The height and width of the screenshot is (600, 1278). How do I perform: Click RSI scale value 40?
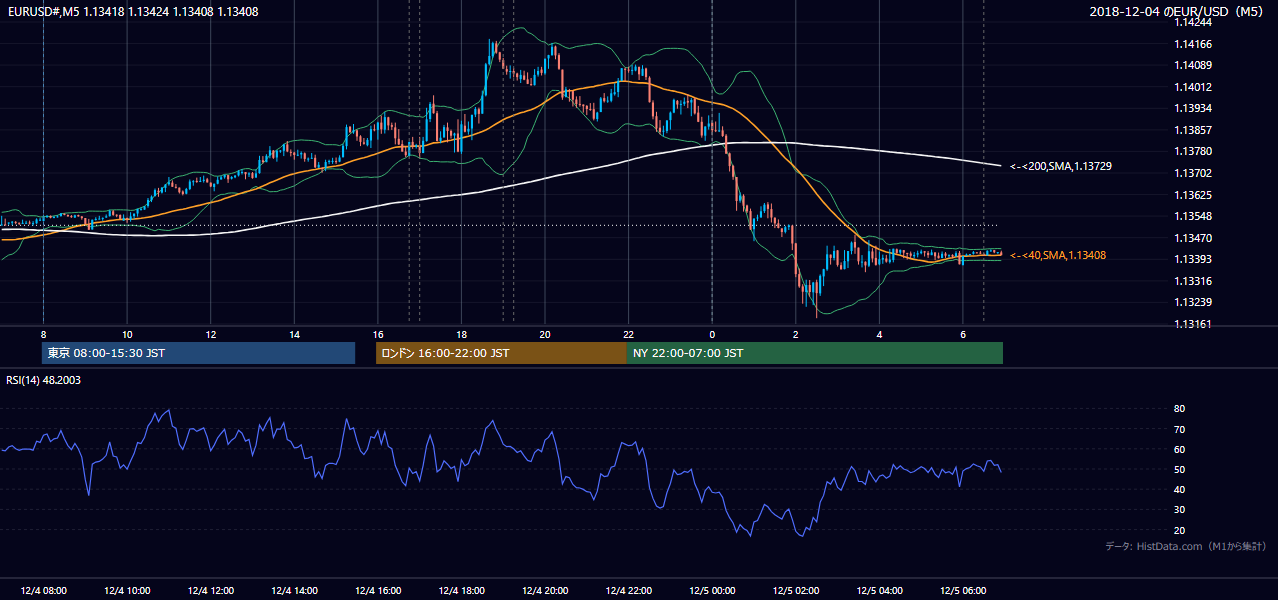[x=1179, y=489]
